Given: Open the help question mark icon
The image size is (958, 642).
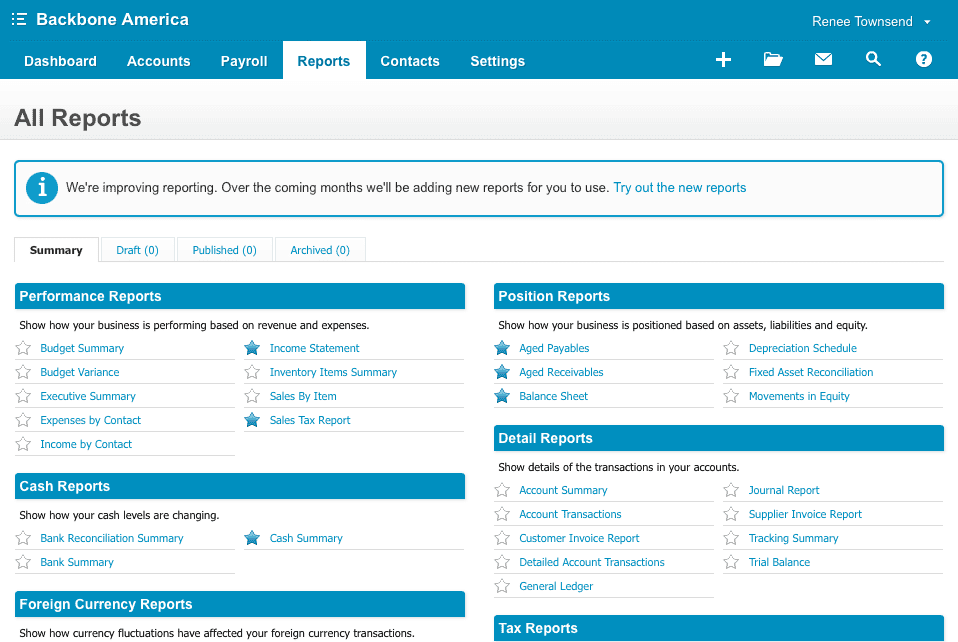Looking at the screenshot, I should tap(924, 59).
